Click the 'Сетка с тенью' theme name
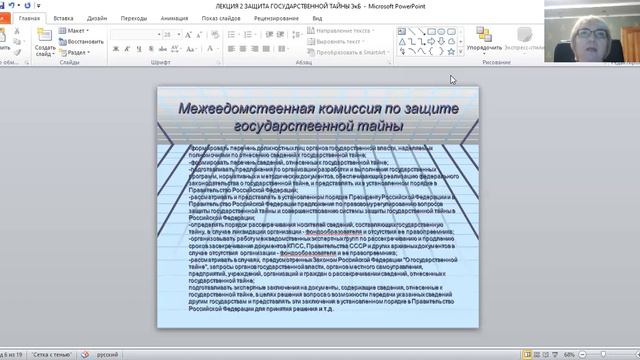 point(51,355)
